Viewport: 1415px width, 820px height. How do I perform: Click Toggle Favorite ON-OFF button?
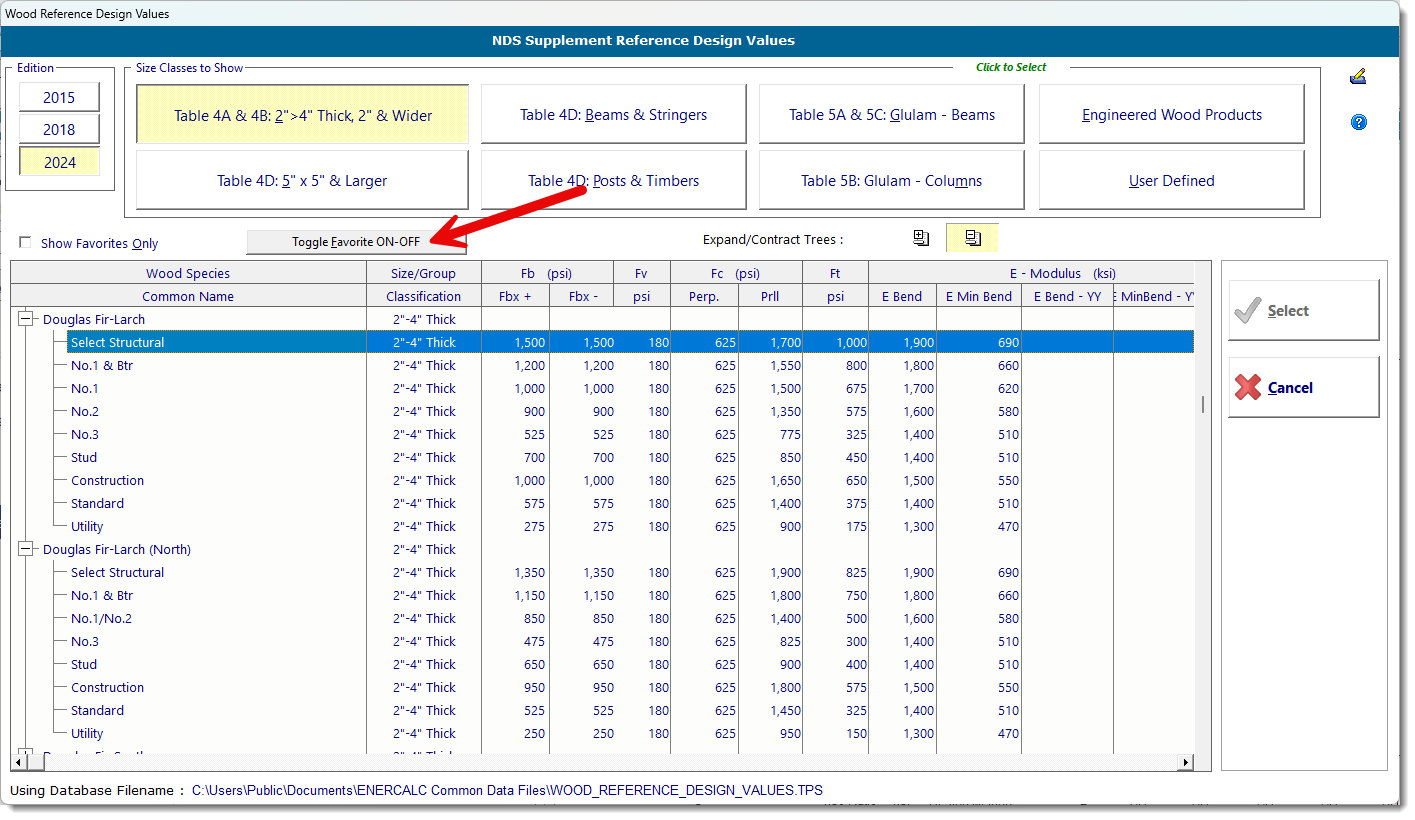pyautogui.click(x=355, y=242)
